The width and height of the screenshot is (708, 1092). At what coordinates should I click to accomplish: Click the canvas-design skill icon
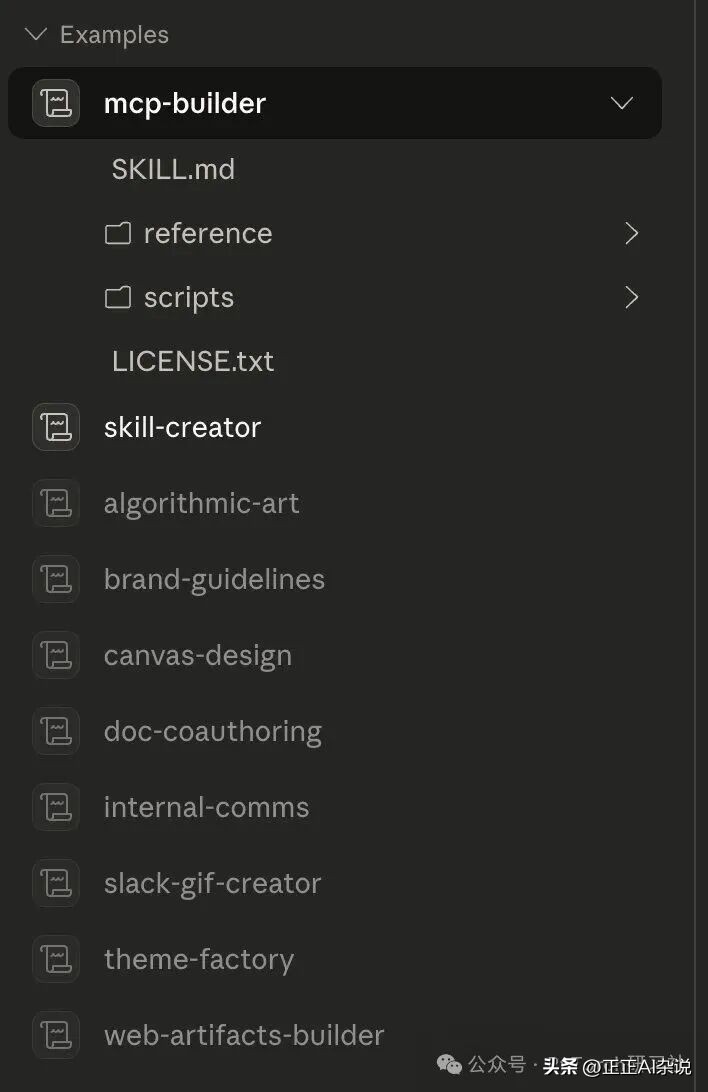[x=56, y=655]
